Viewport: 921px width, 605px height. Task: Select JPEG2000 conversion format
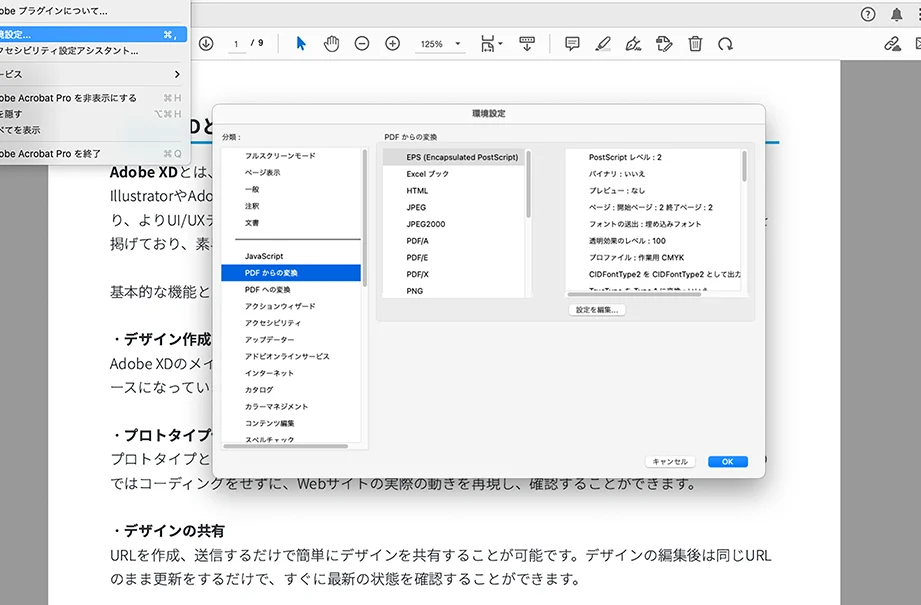tap(454, 224)
